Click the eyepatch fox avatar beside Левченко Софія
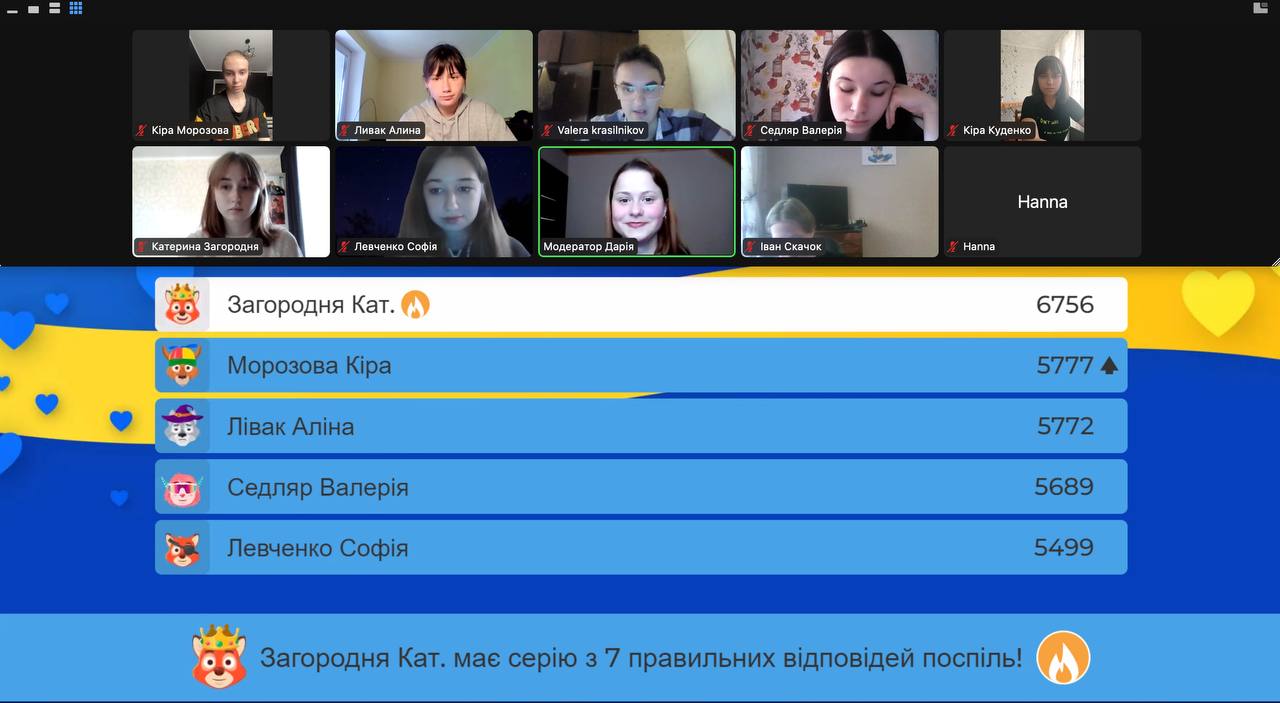This screenshot has width=1280, height=703. tap(182, 549)
